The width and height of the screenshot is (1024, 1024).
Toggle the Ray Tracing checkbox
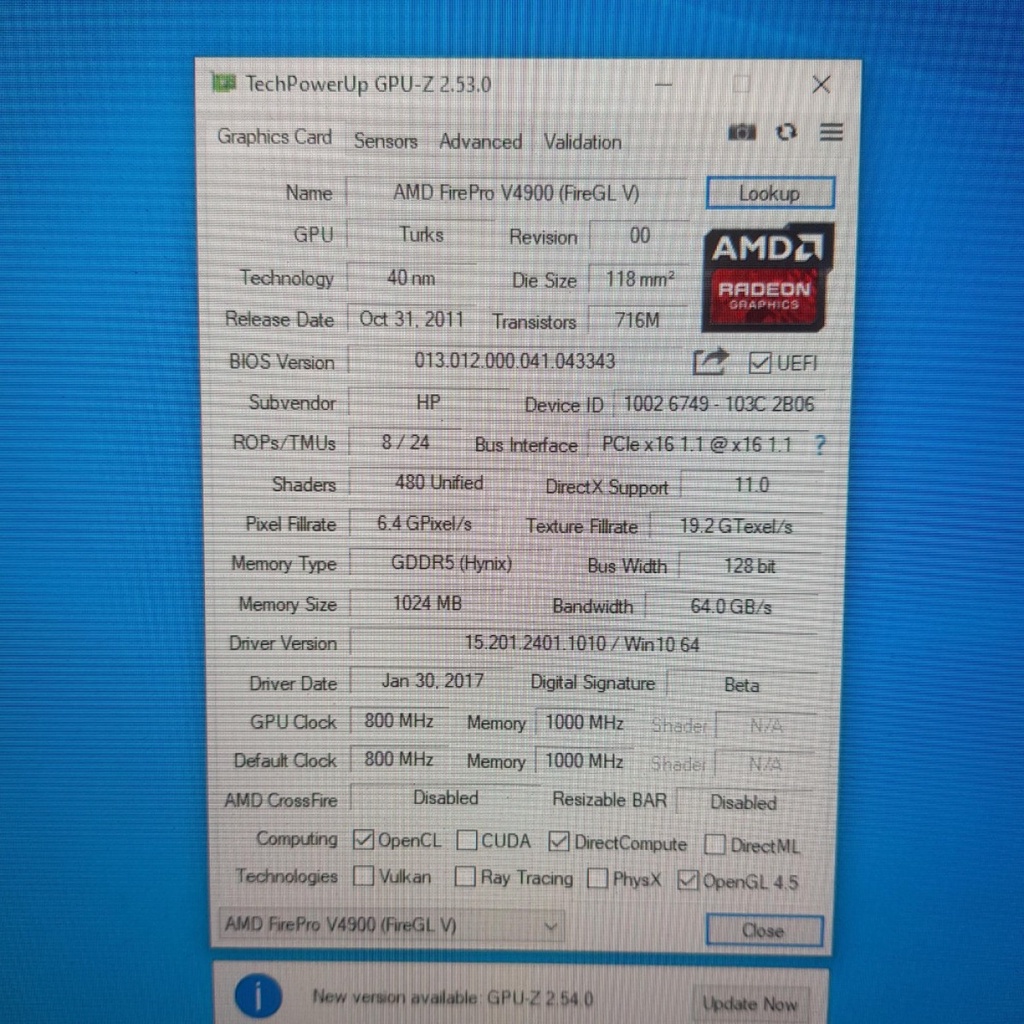coord(464,877)
